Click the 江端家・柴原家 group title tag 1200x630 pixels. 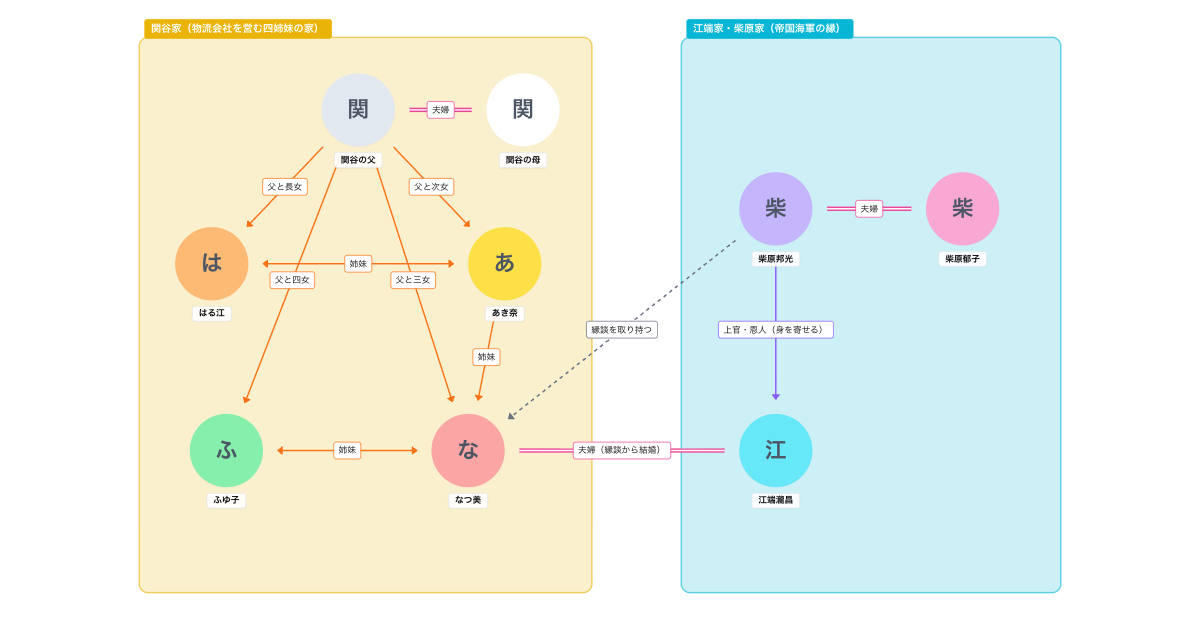tap(770, 29)
